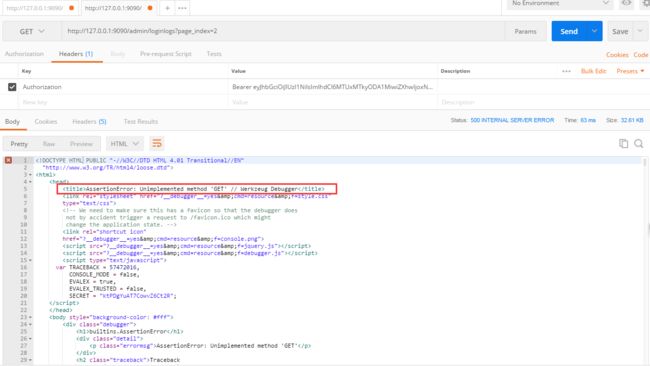
Task: Open the GET method dropdown
Action: [32, 31]
